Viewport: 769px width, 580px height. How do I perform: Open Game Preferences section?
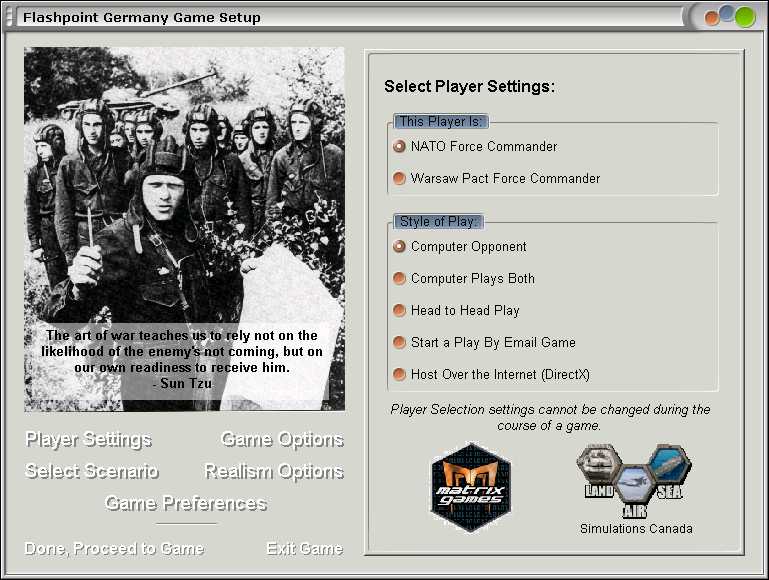pos(186,503)
